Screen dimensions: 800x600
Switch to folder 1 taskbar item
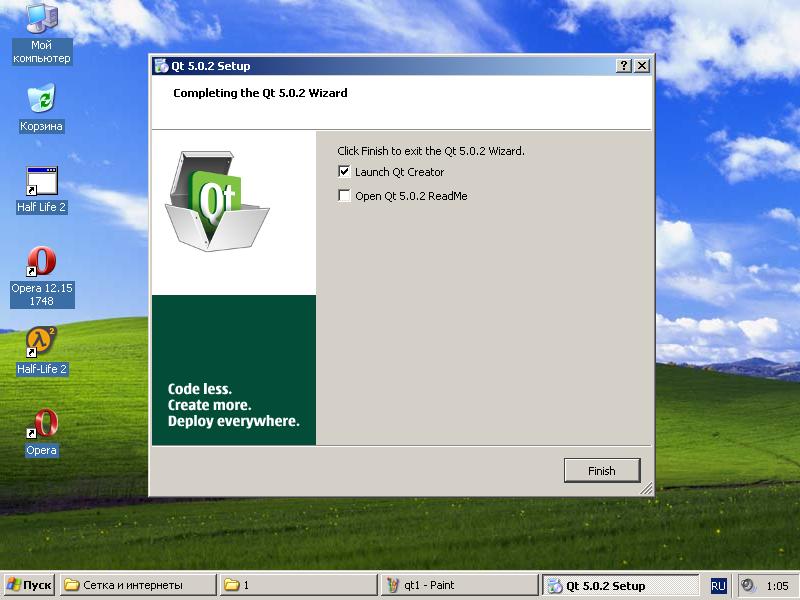[298, 585]
